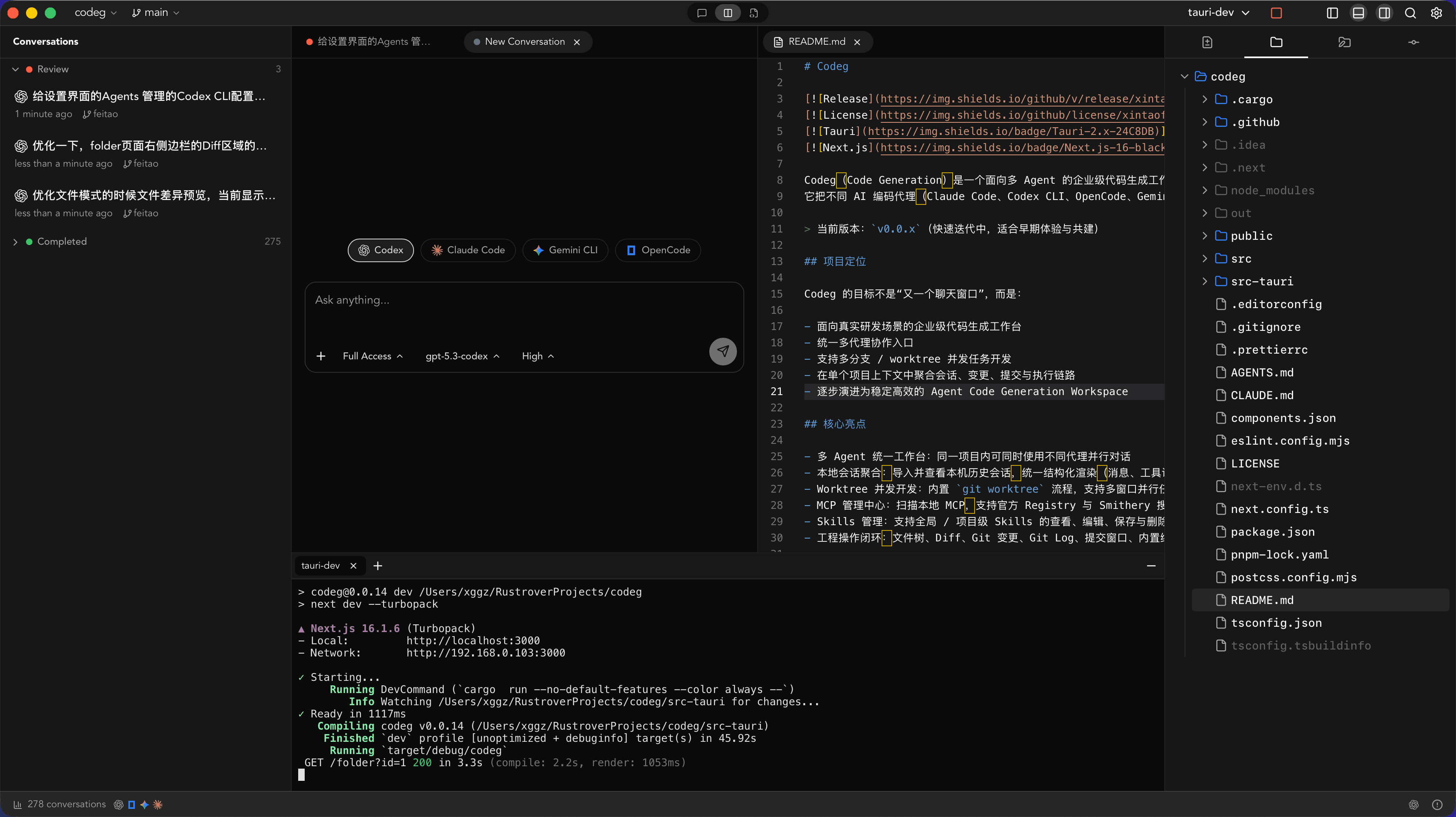Select the Claude Code agent option
Screen dimensions: 1456x817
point(468,250)
